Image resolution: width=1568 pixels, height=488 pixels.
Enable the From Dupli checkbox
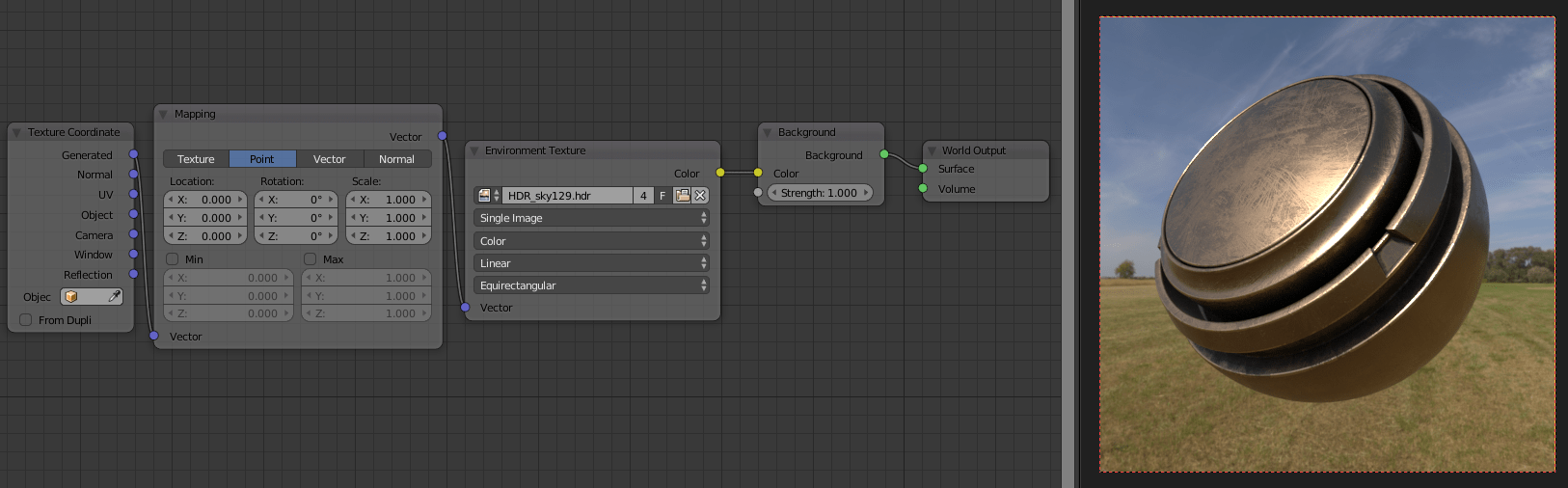point(26,320)
